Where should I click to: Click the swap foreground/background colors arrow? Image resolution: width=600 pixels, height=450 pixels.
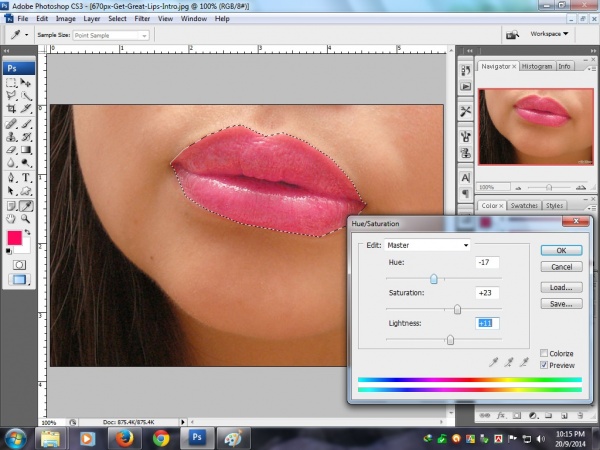click(29, 231)
